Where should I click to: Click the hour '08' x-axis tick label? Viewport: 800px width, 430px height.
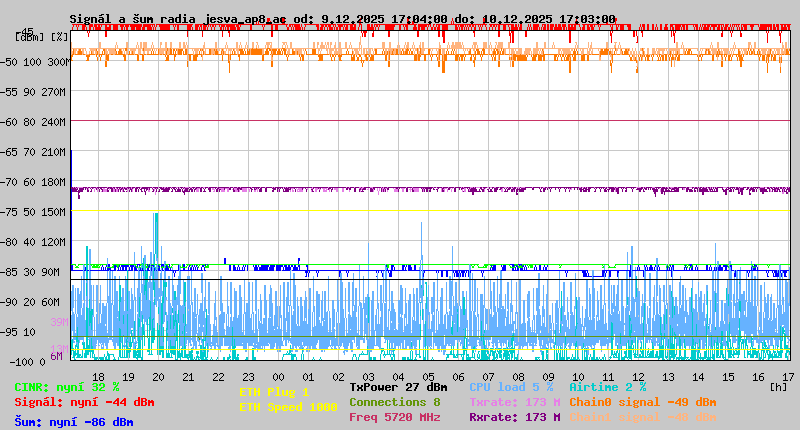click(x=518, y=377)
